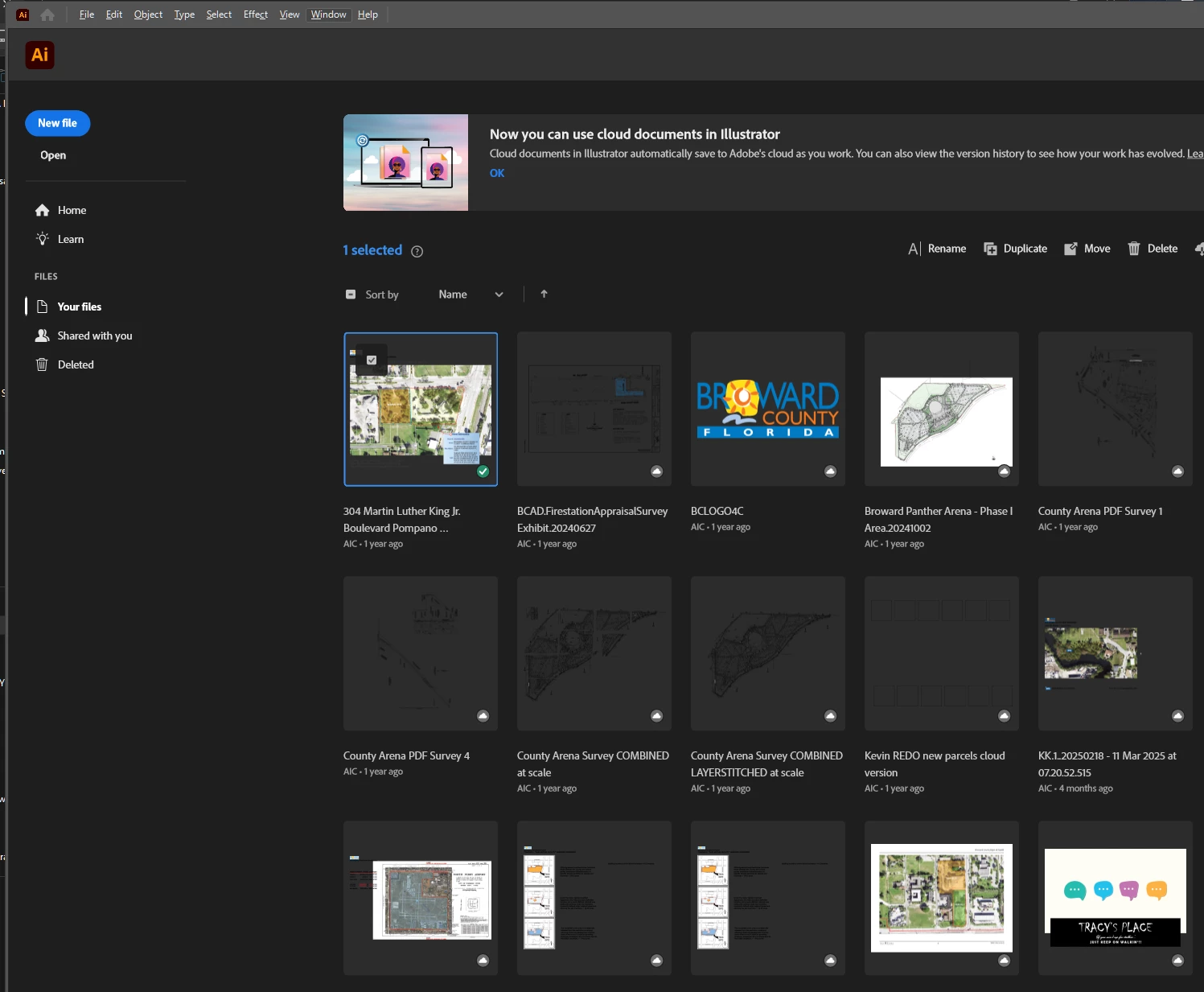
Task: Toggle the select-all checkbox beside Sort by
Action: point(351,294)
